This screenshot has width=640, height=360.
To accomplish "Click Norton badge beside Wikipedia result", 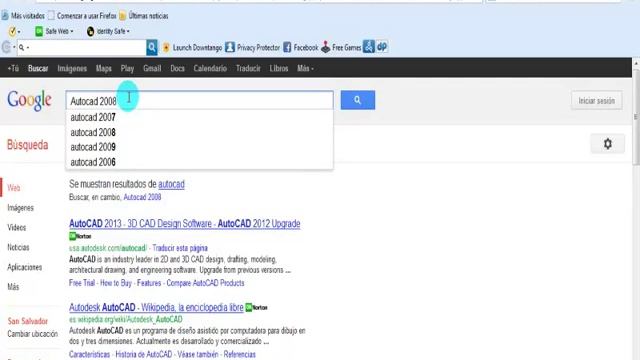I will tap(256, 307).
